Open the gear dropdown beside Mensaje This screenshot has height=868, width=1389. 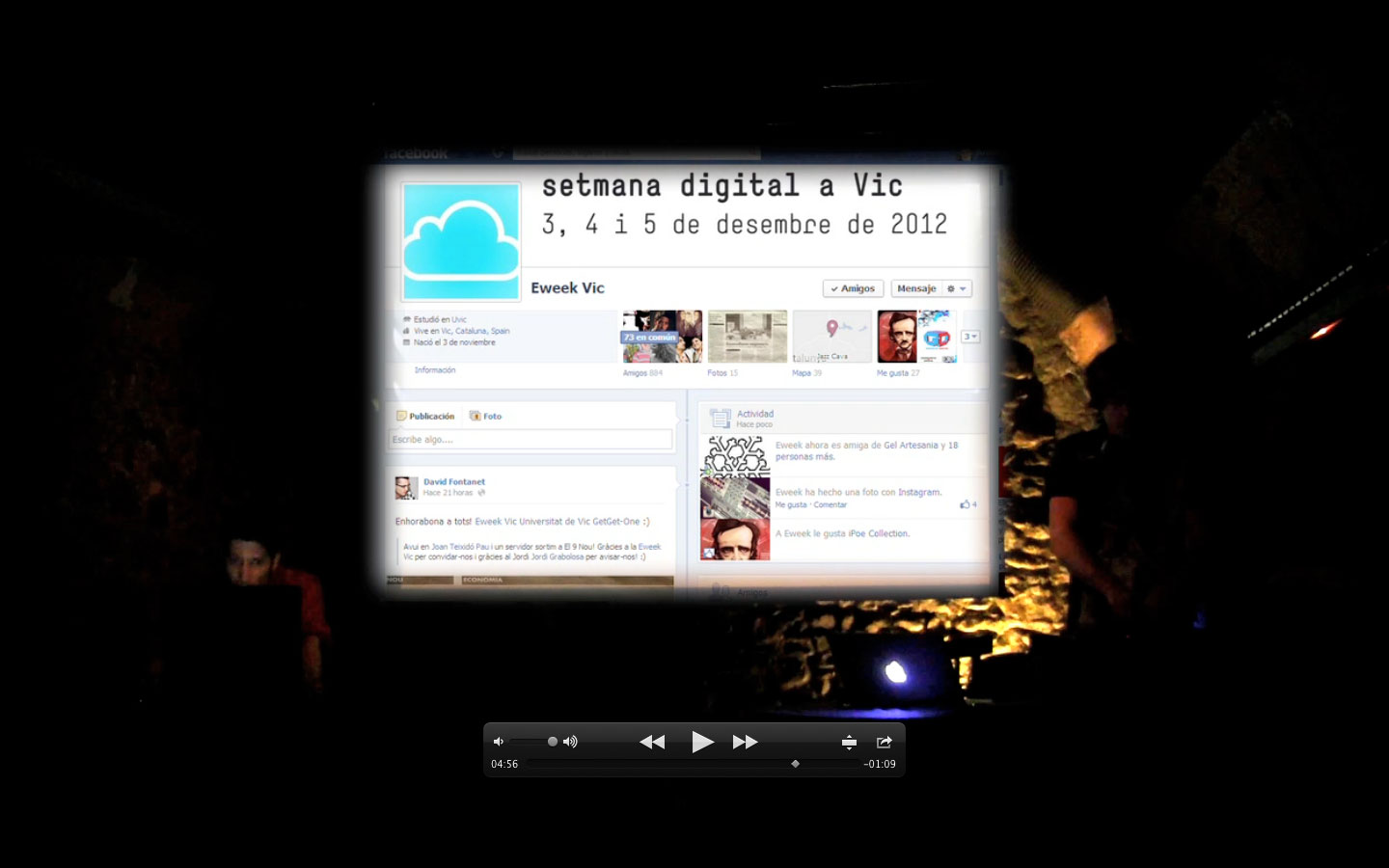pyautogui.click(x=956, y=288)
